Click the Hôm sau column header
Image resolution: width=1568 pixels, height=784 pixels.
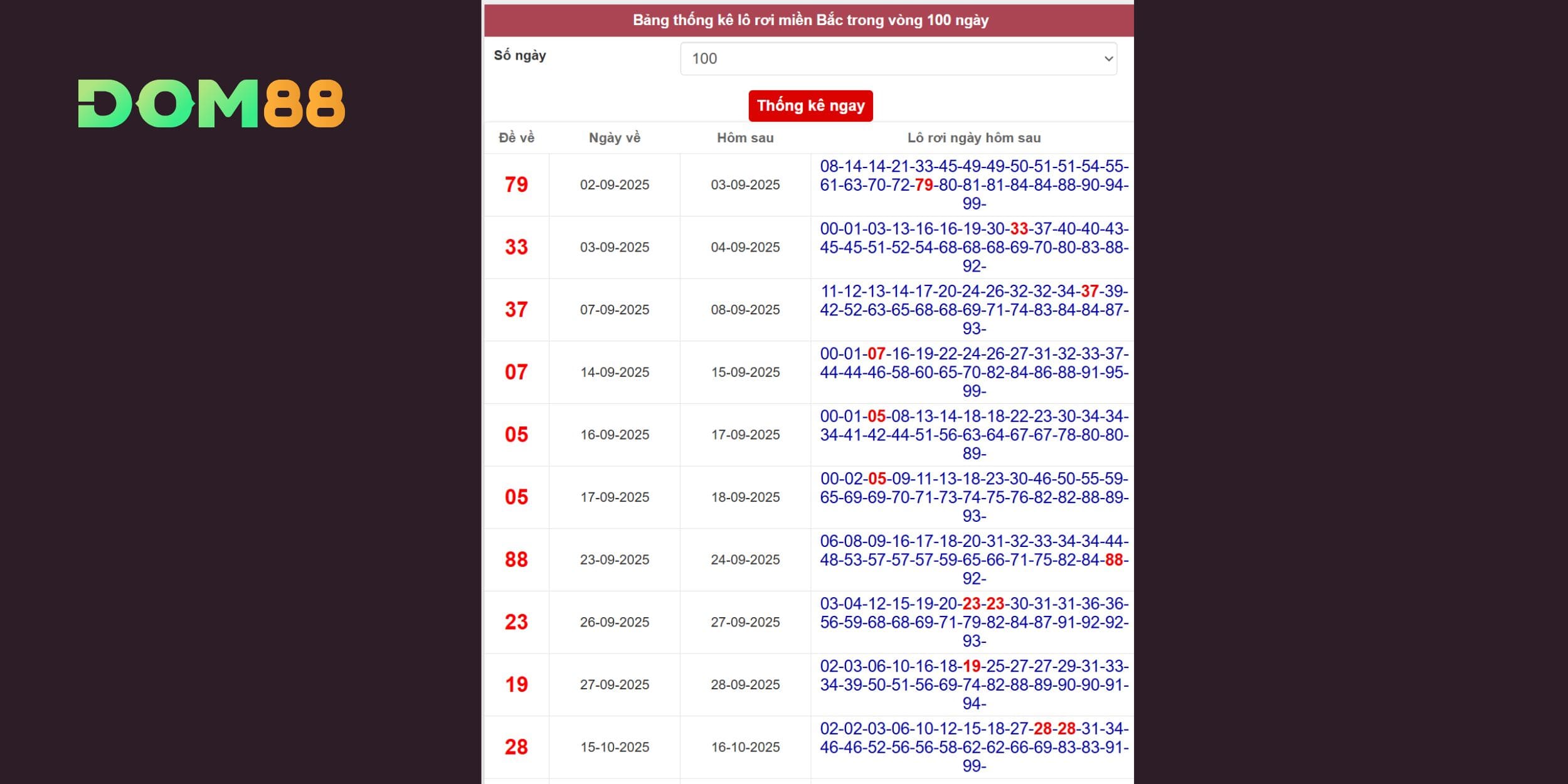pos(745,138)
